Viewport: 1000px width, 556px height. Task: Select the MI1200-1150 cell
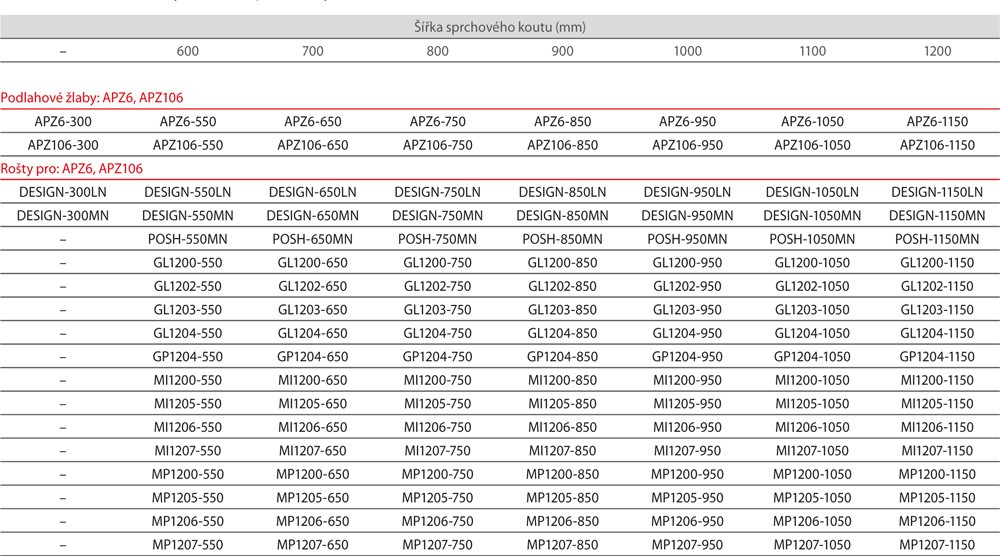937,381
